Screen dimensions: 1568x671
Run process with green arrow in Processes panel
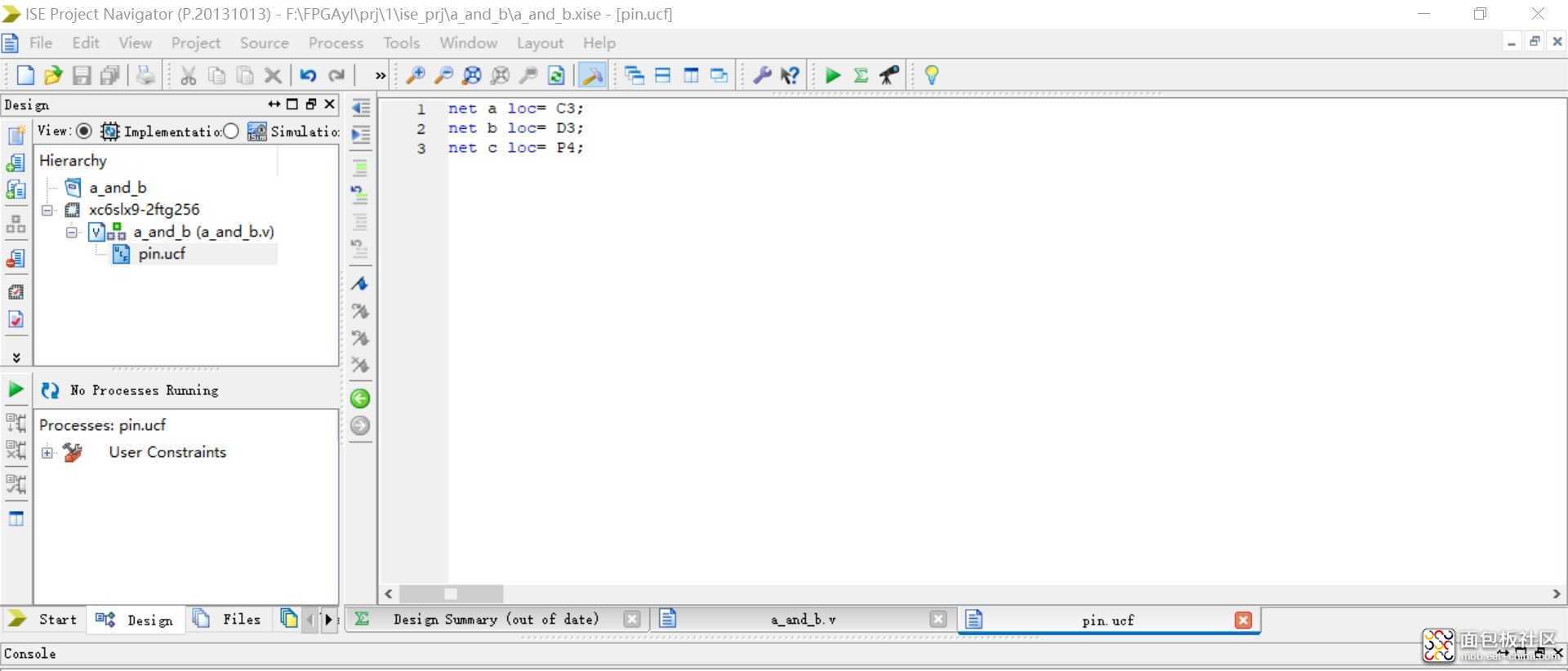[x=16, y=389]
